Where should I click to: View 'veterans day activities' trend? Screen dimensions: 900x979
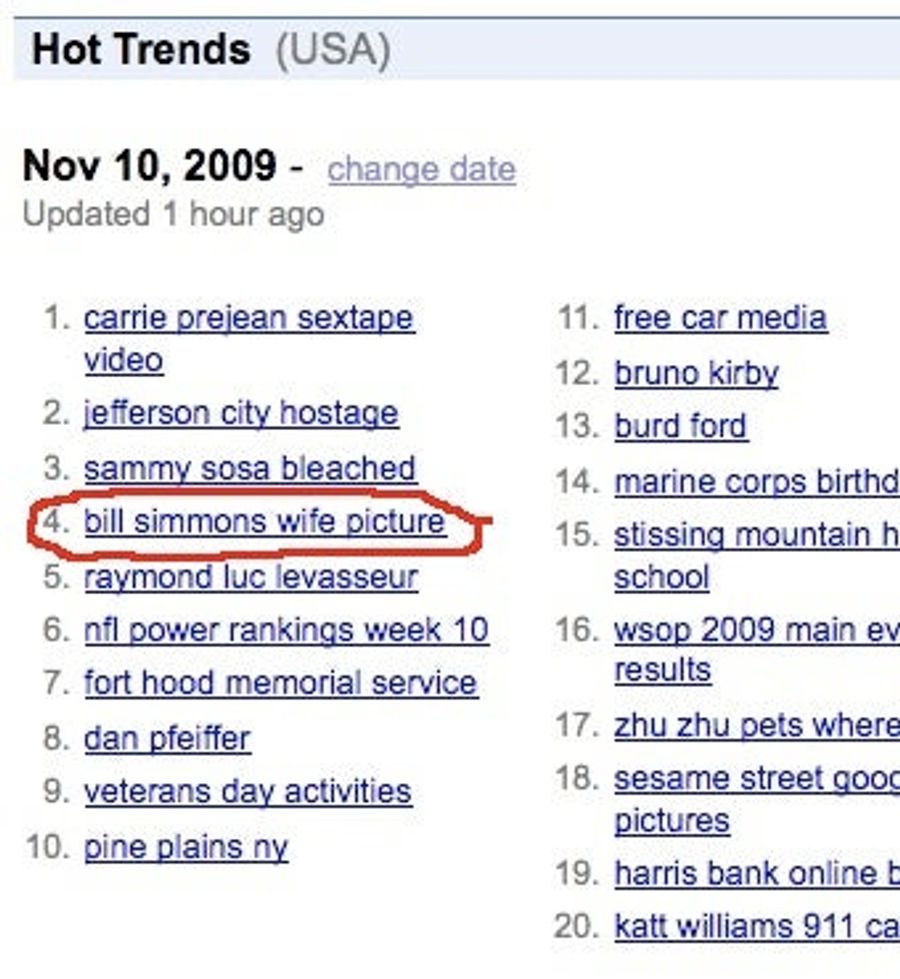[x=248, y=792]
